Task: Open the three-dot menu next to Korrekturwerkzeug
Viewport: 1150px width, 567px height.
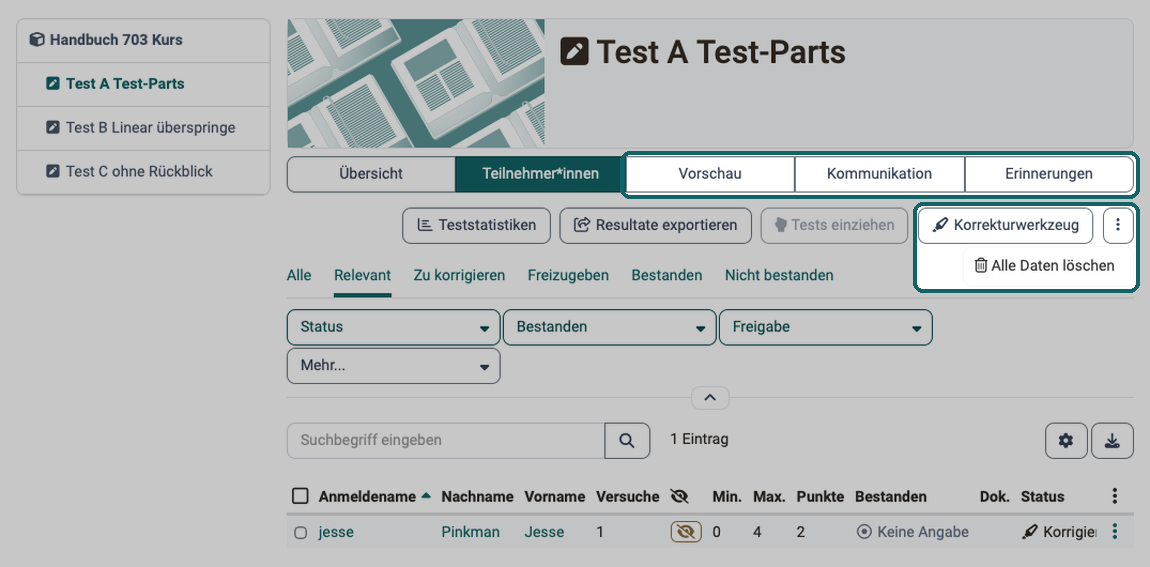Action: point(1118,225)
